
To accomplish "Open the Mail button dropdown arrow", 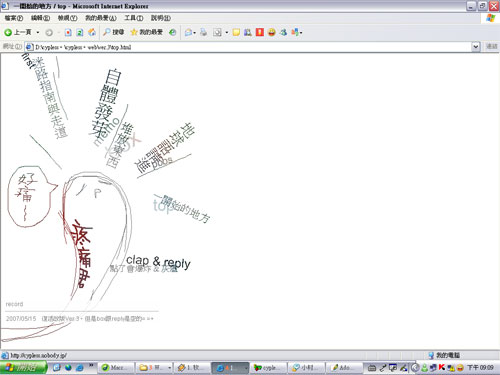I will pyautogui.click(x=194, y=33).
